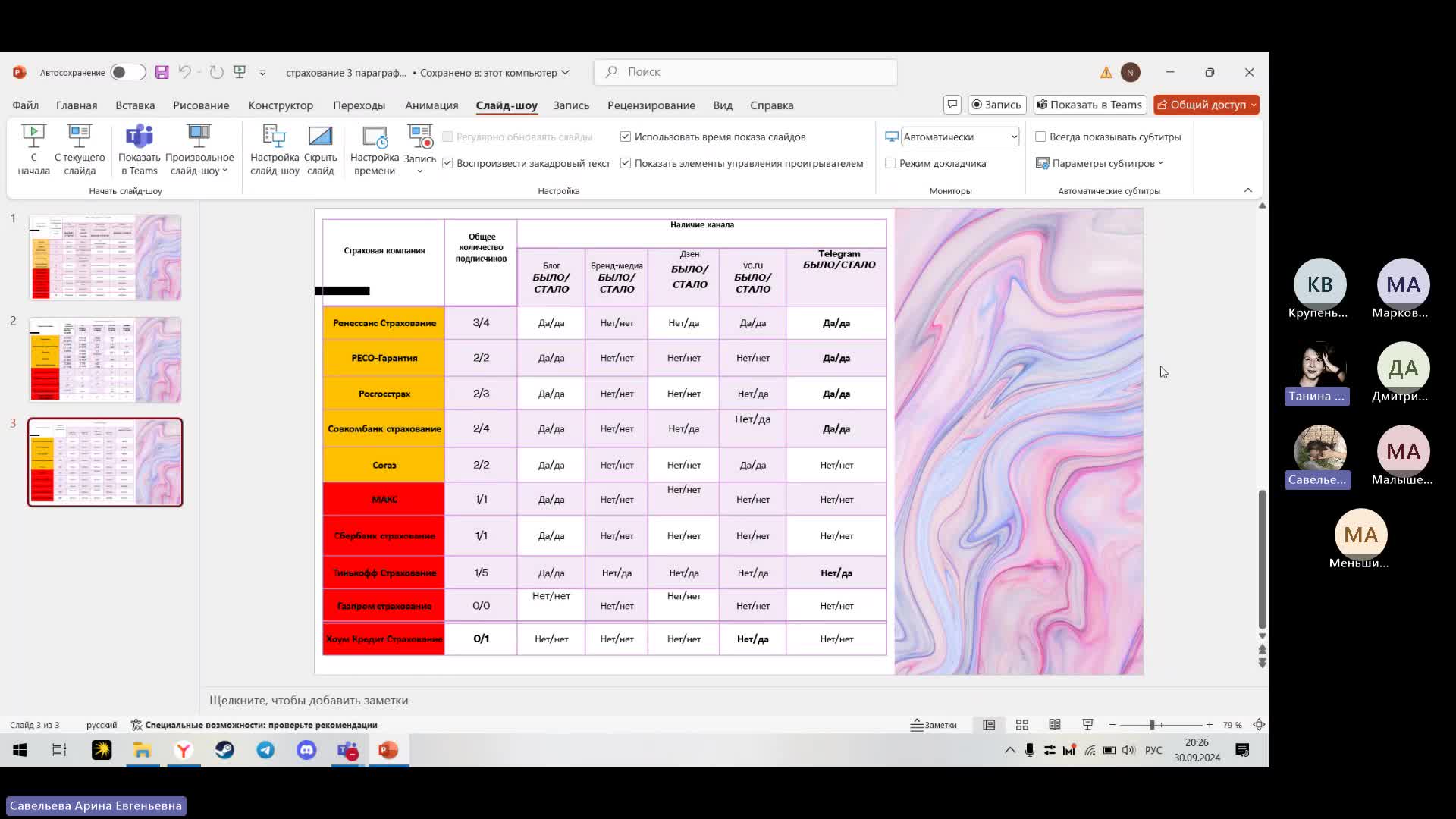Click notes field 'Щелкните, чтобы добавить заметки'
The width and height of the screenshot is (1456, 819).
tap(309, 700)
